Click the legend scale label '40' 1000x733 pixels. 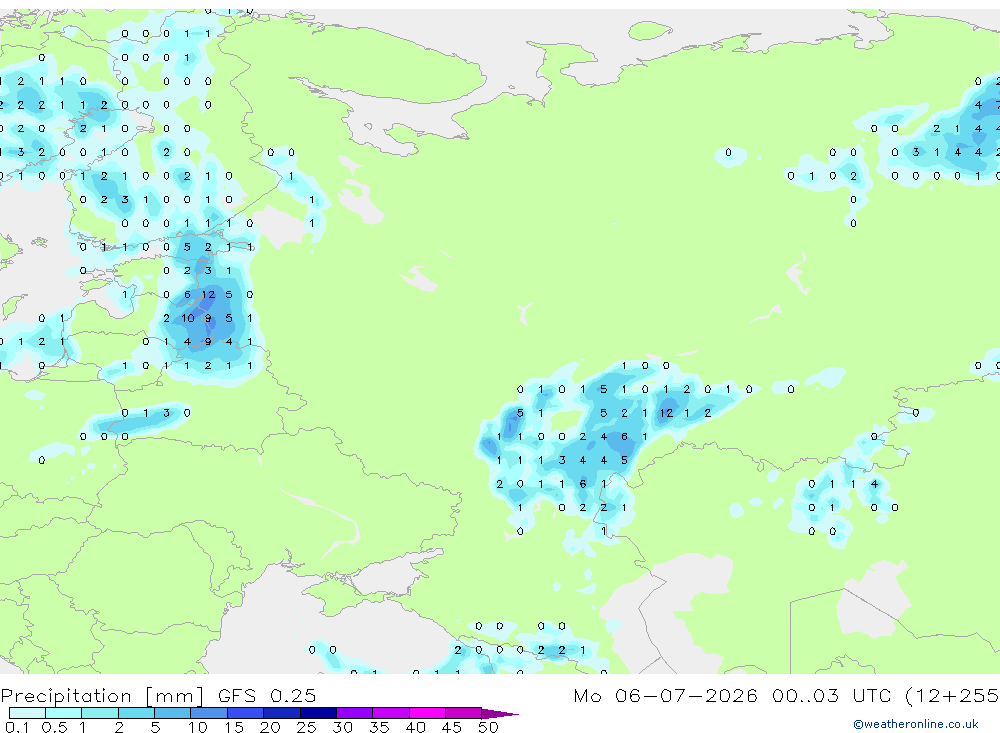coord(416,727)
